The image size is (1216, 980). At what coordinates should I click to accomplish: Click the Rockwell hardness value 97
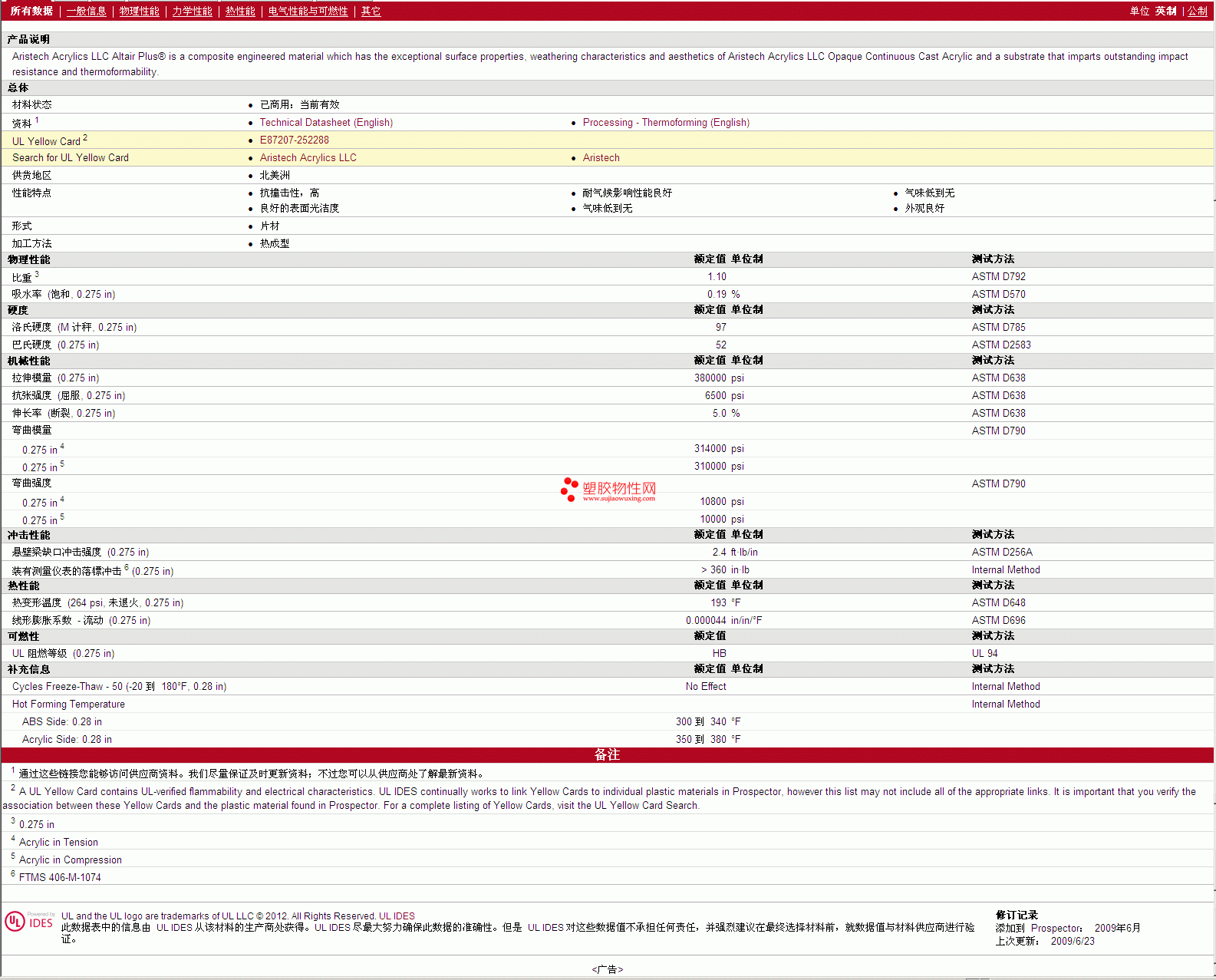(x=720, y=327)
